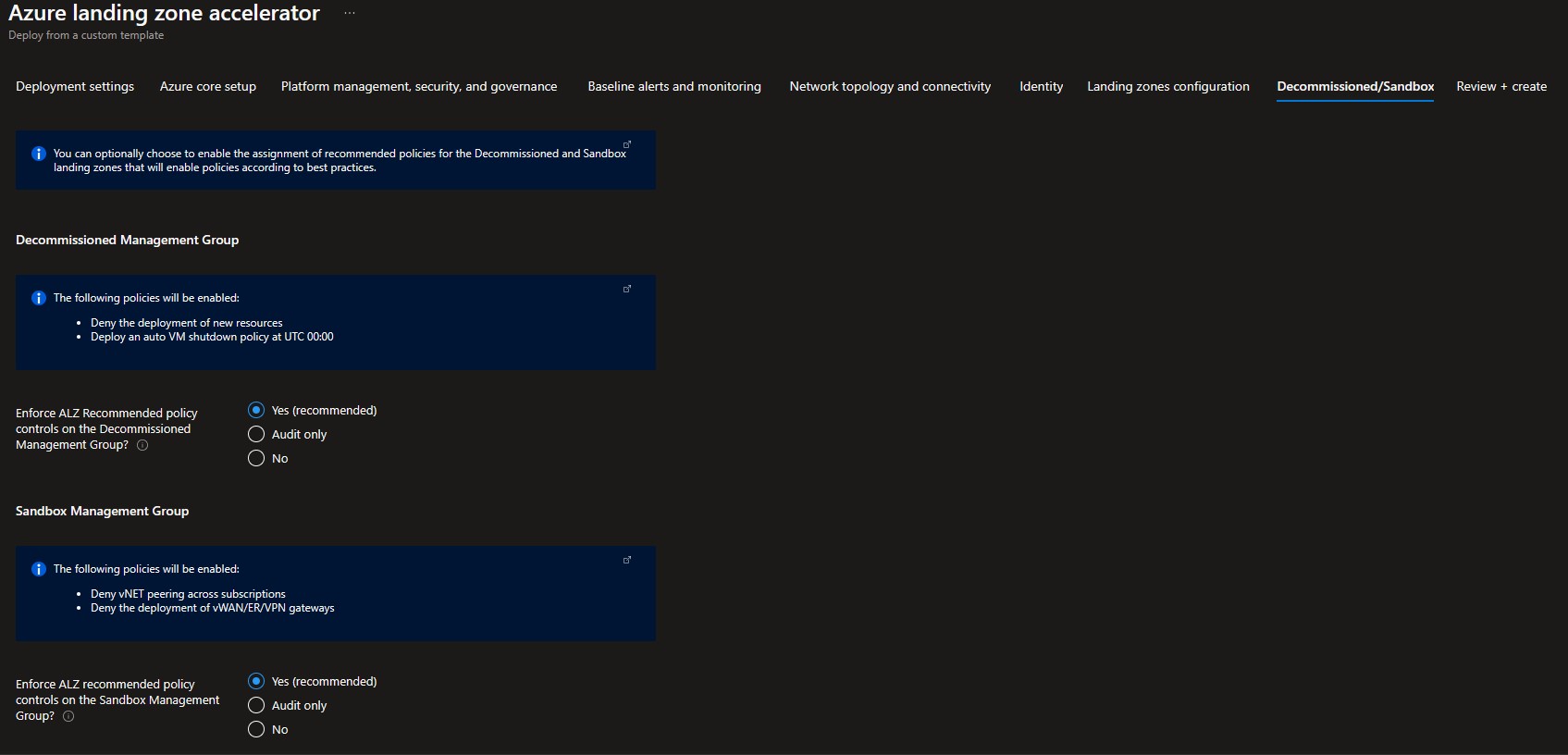
Task: Click 'Enforce ALZ Recommended policy controls on the Decommissioned' label
Action: (x=106, y=428)
